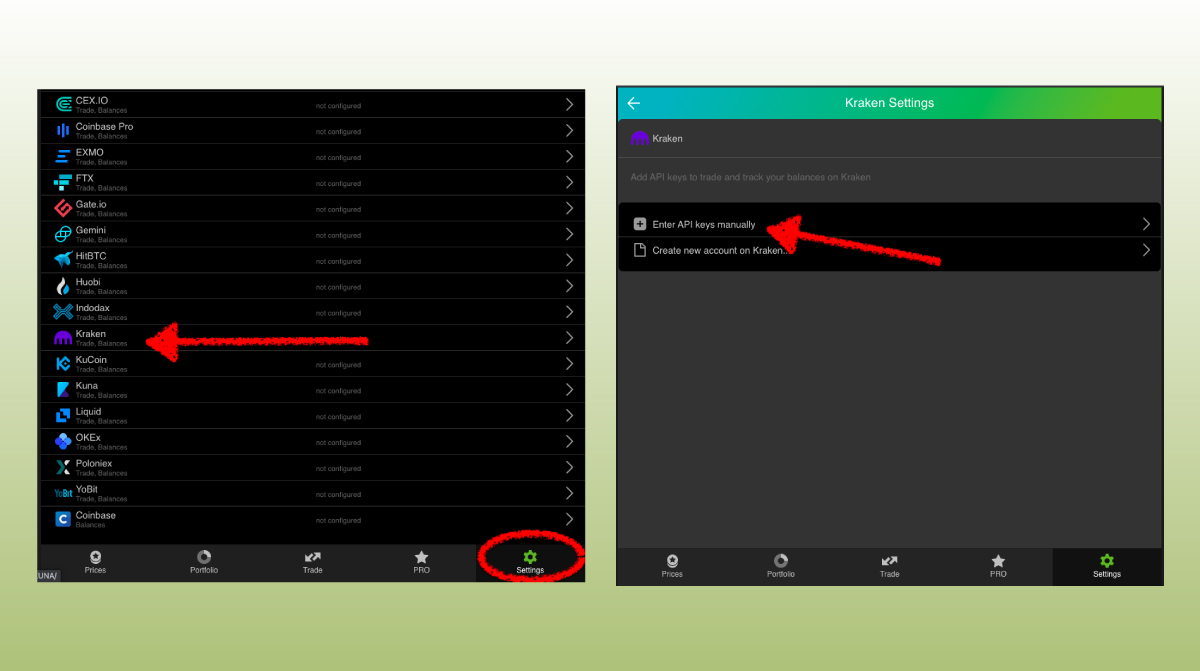Select the Poloniex exchange icon
1200x671 pixels.
(x=62, y=468)
